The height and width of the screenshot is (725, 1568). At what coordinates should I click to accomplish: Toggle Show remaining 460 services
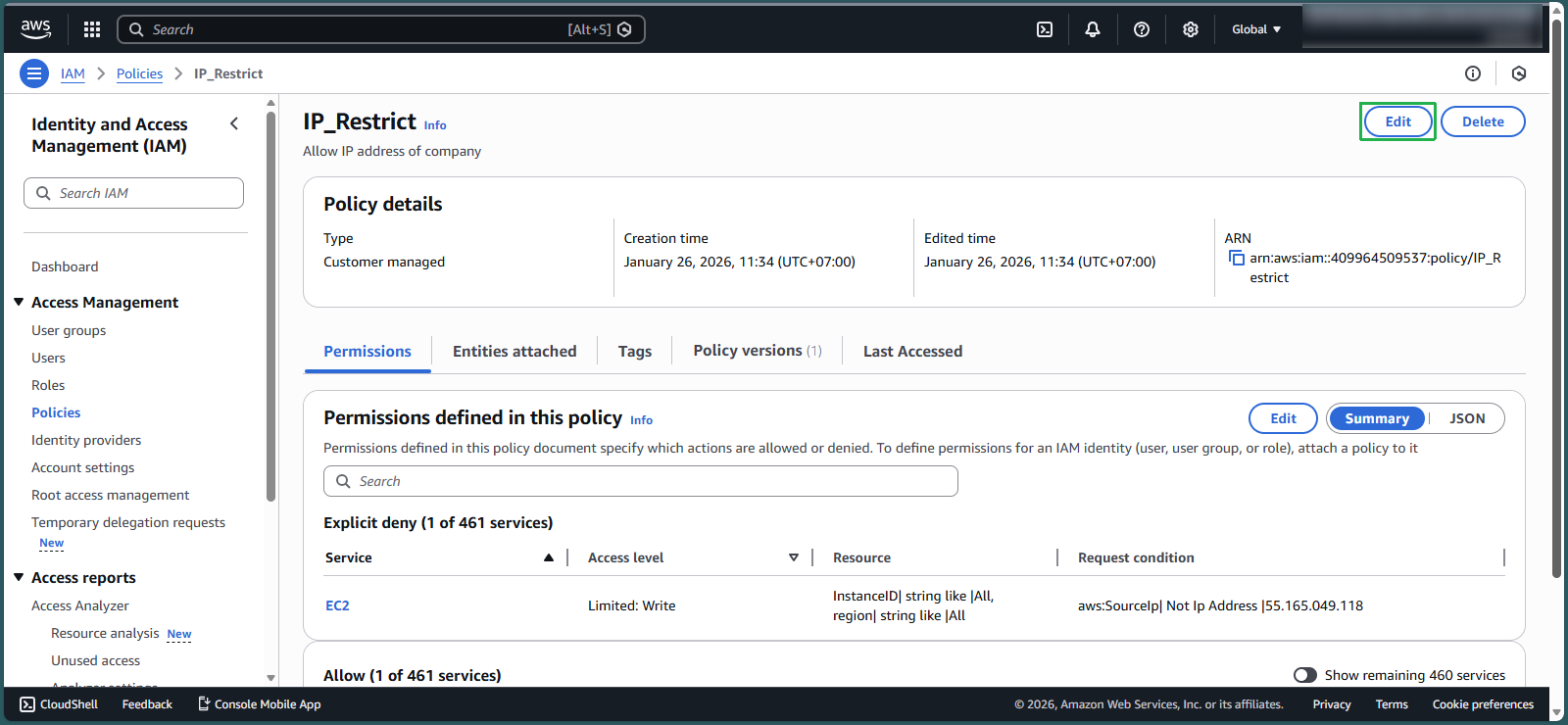point(1305,675)
